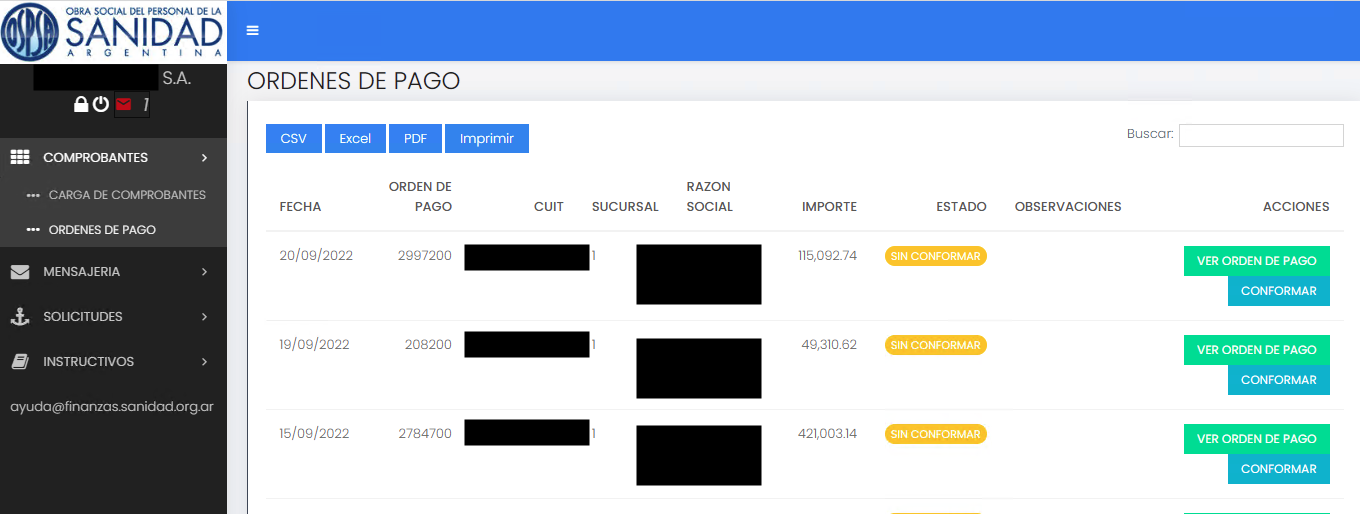
Task: Export table to Excel
Action: 355,139
